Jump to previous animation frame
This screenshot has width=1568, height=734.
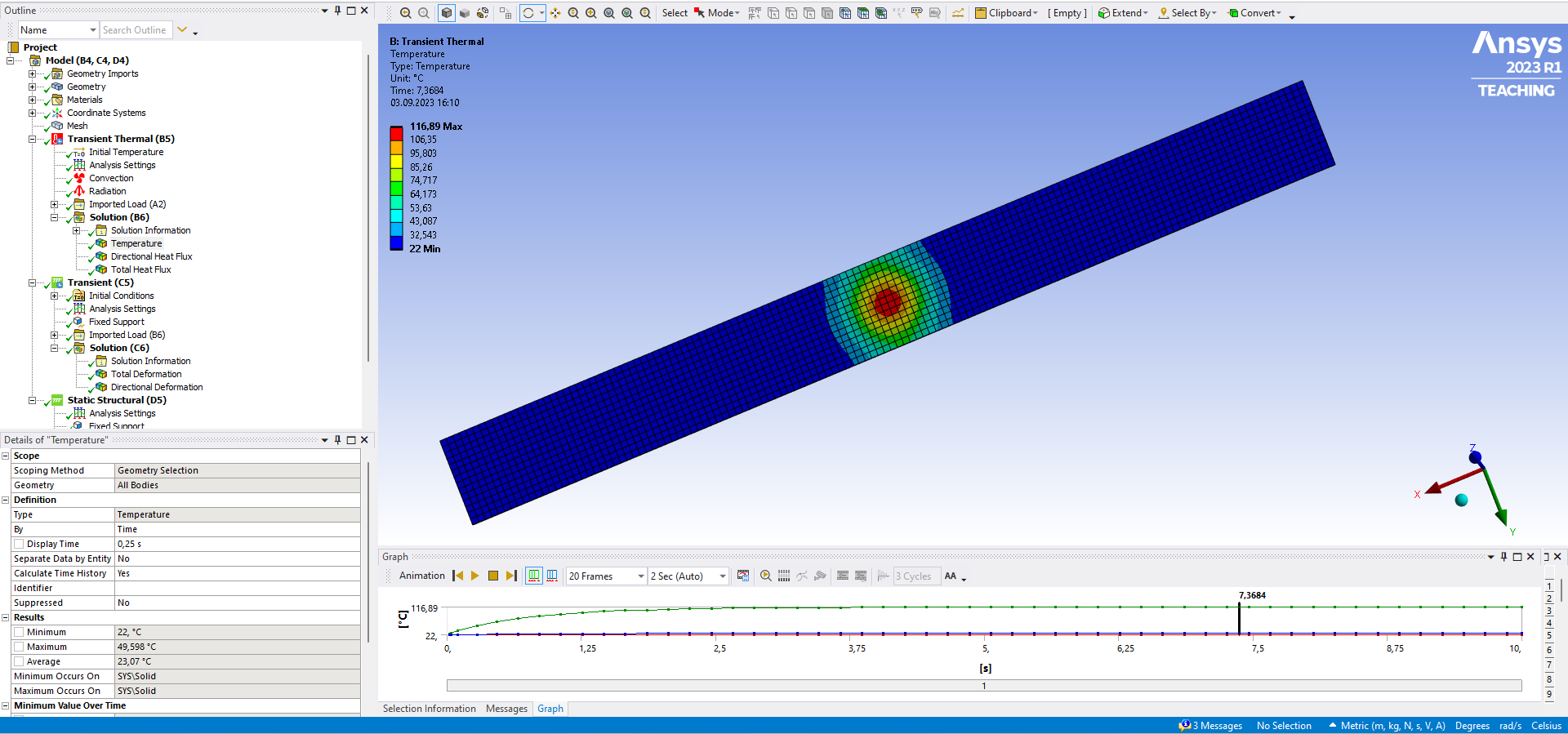[x=458, y=576]
